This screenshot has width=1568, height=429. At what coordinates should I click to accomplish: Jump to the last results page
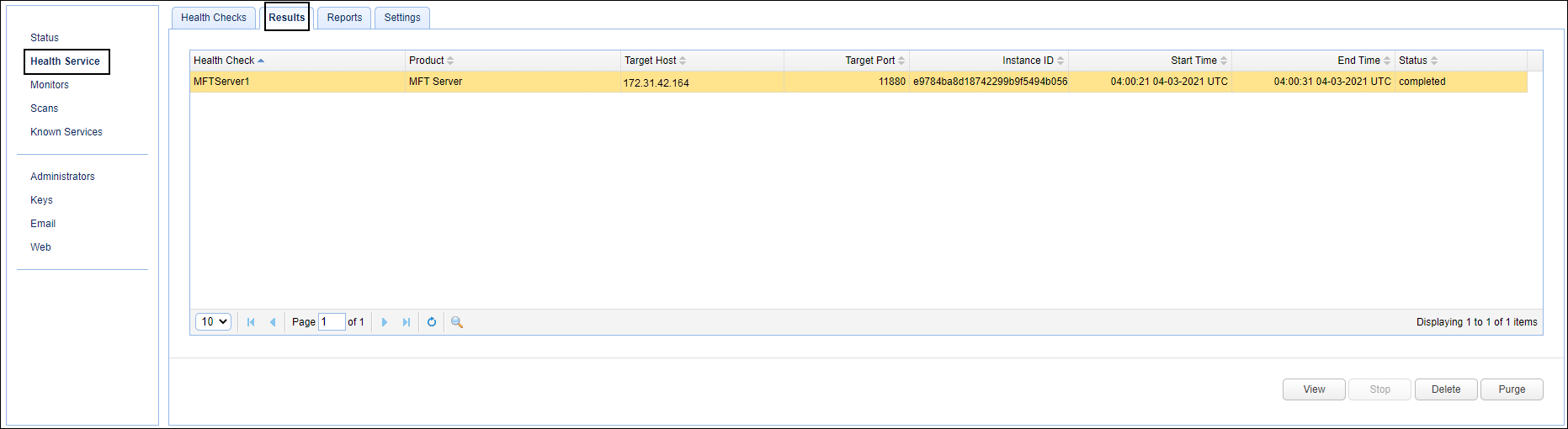point(407,322)
